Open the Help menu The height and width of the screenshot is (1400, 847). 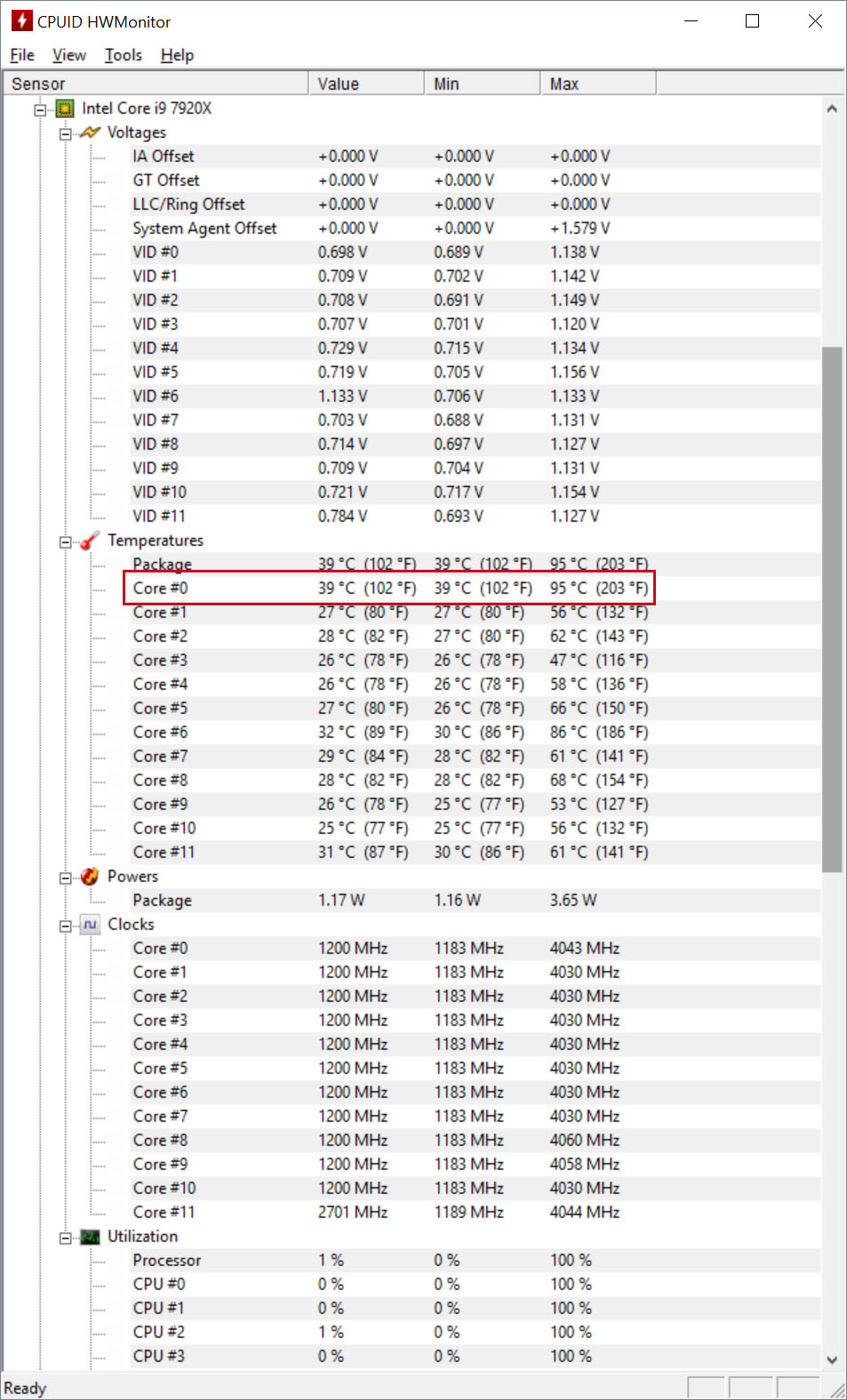click(x=177, y=55)
